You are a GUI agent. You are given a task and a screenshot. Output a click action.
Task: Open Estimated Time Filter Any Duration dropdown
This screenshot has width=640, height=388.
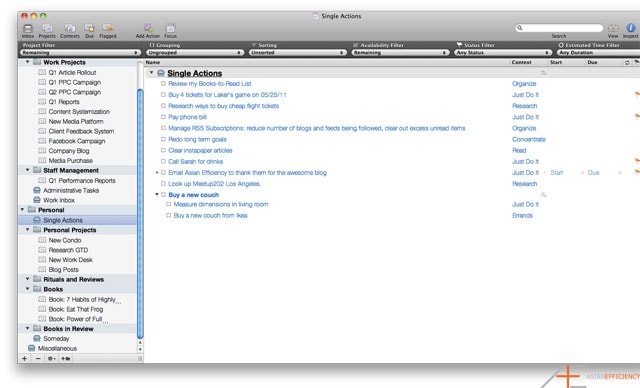pyautogui.click(x=598, y=53)
